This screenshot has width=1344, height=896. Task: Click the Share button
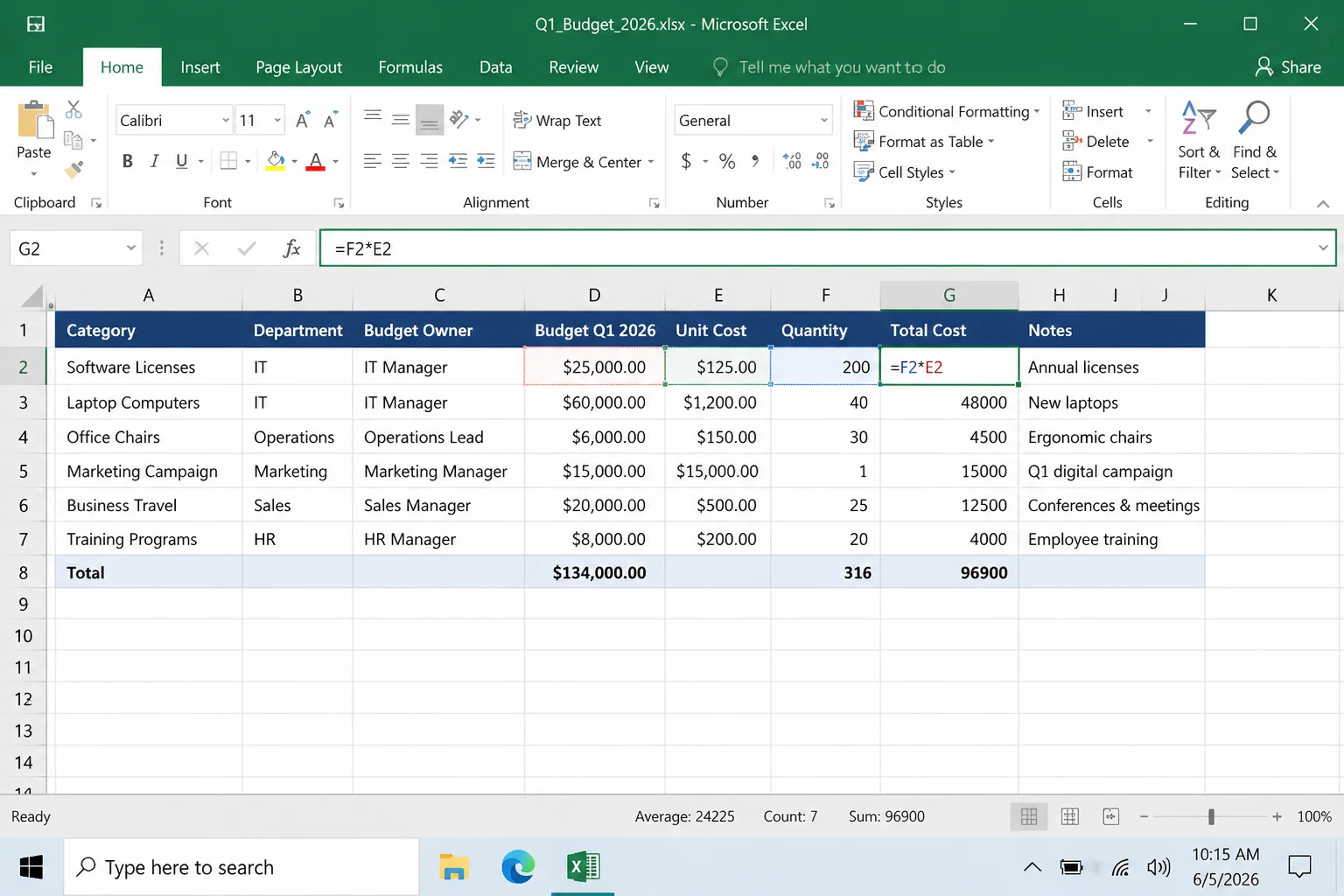(x=1288, y=67)
